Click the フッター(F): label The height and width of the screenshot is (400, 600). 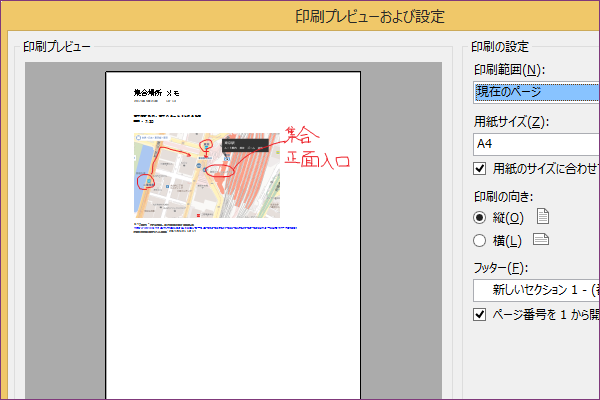501,268
